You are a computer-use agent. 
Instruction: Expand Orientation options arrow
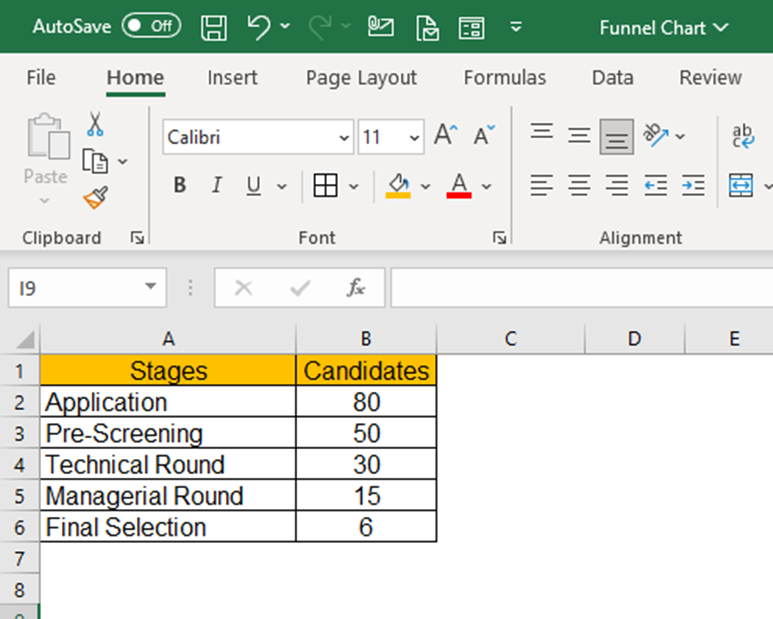(x=680, y=136)
